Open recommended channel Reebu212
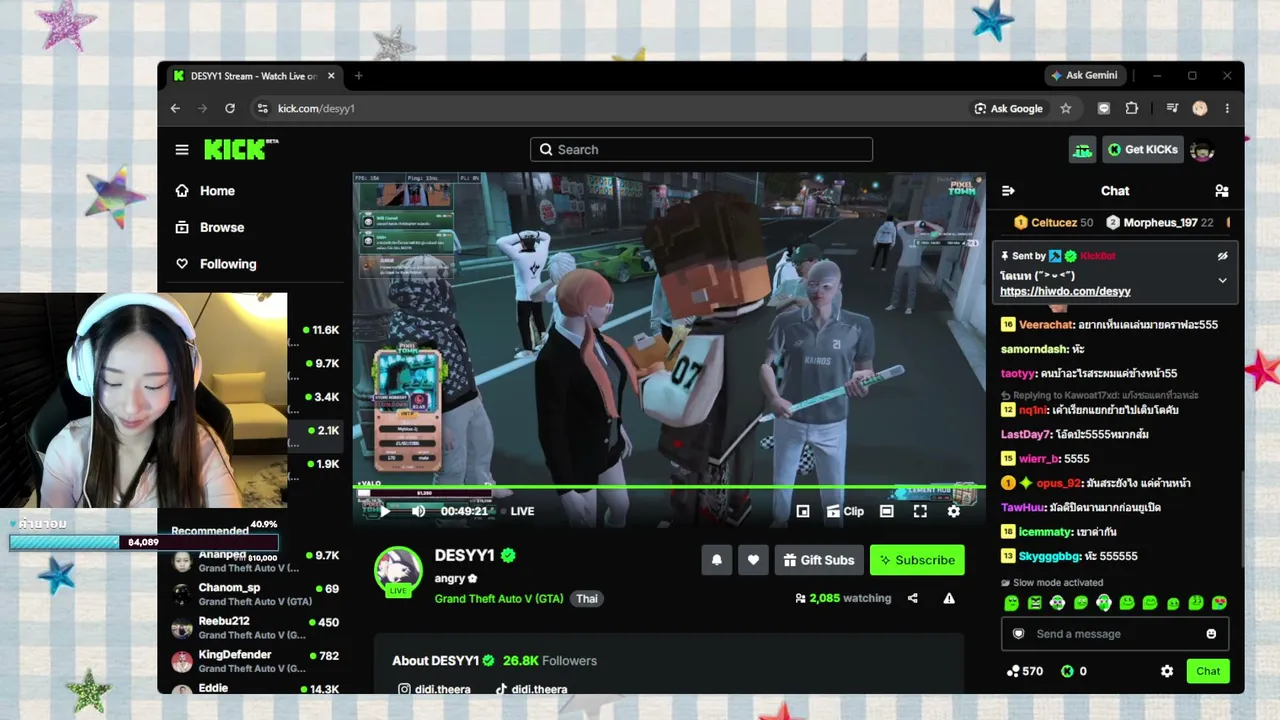The height and width of the screenshot is (720, 1280). (255, 627)
